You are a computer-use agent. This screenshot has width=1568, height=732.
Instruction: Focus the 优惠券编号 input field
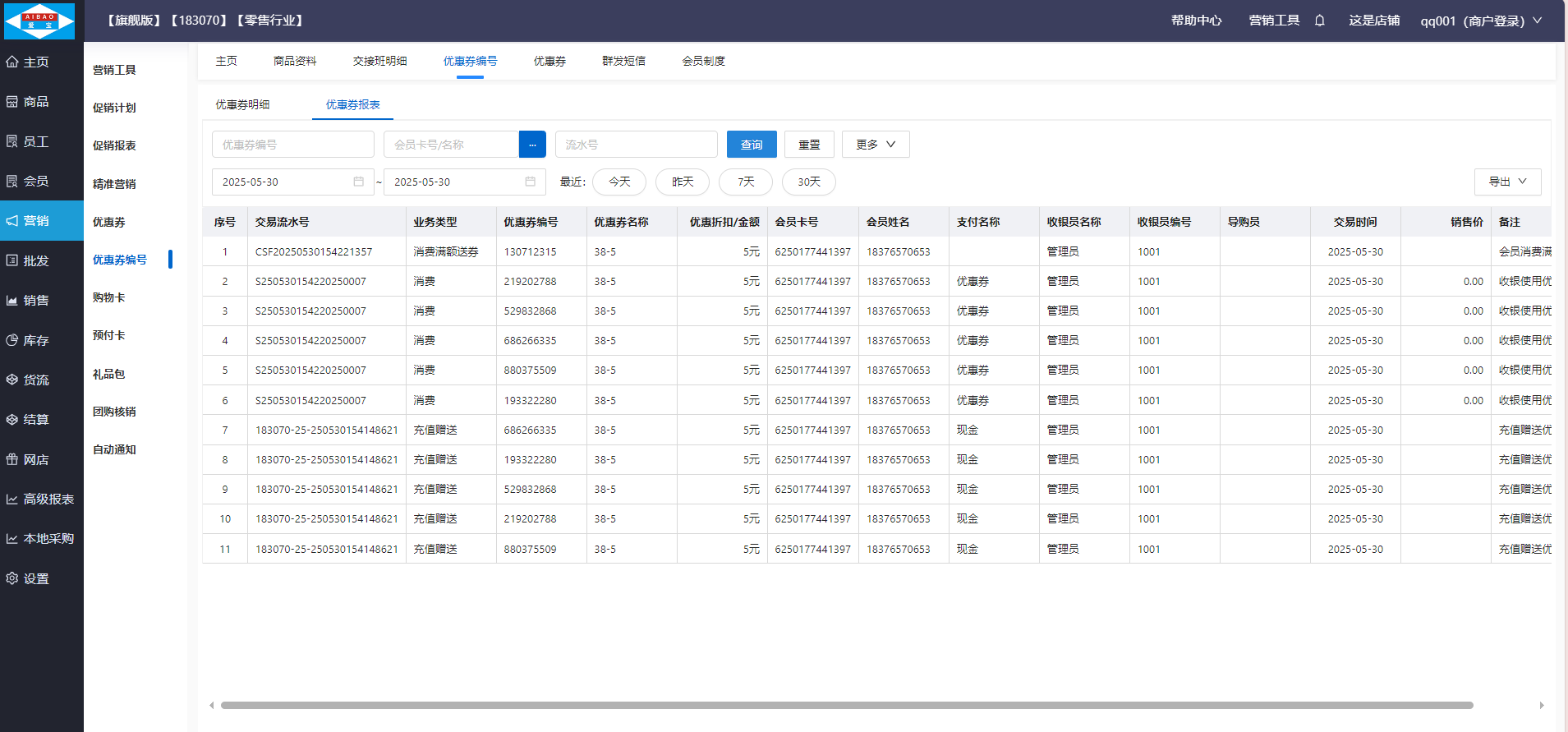(x=292, y=145)
